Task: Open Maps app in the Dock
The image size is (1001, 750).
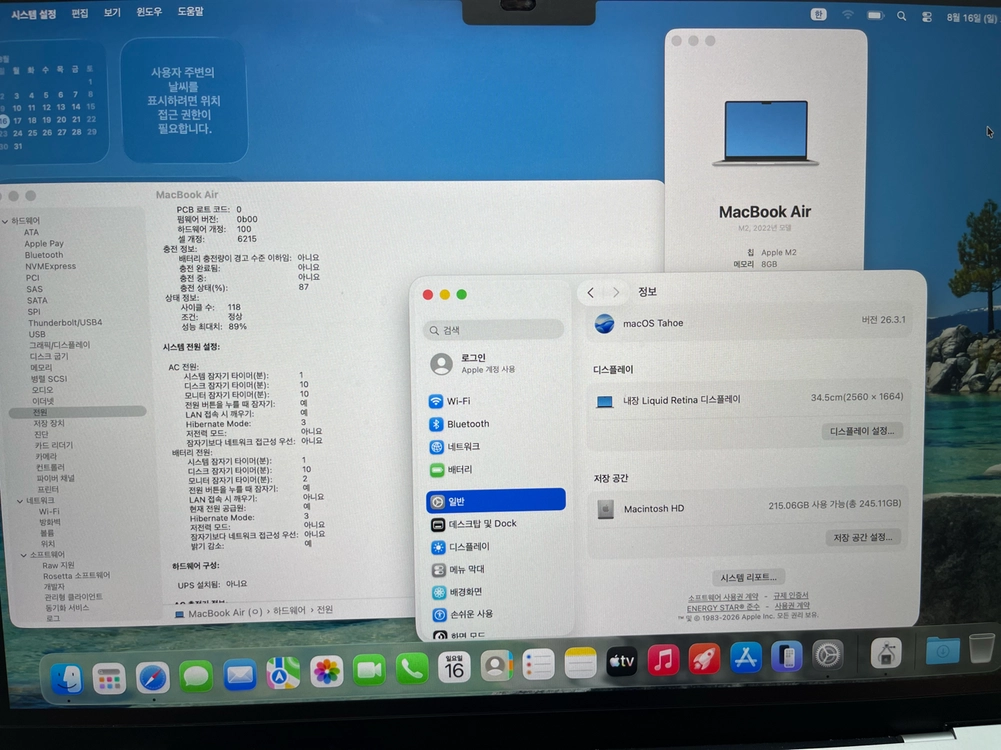Action: 283,673
